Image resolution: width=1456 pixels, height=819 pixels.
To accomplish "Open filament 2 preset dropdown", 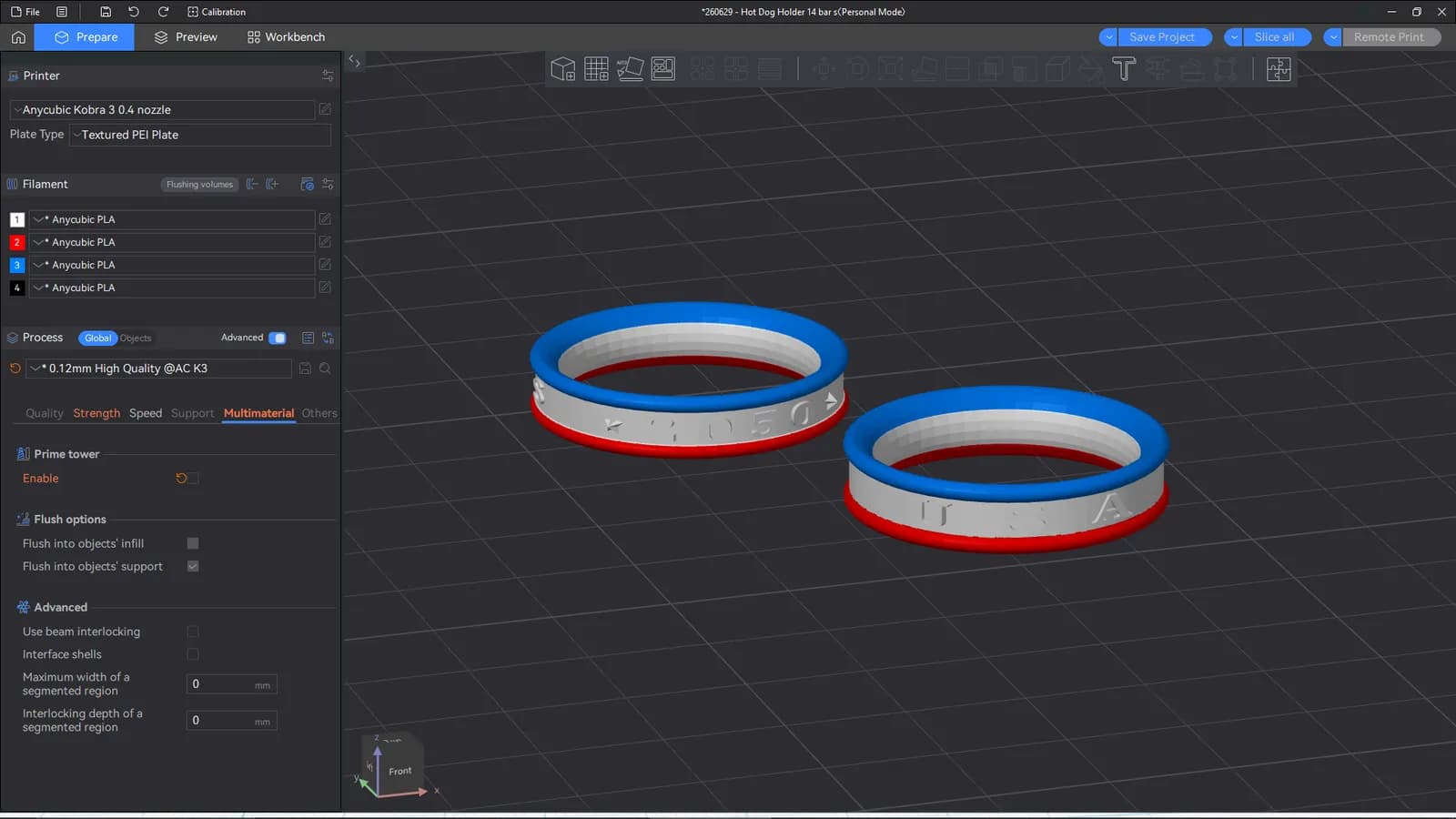I will (x=172, y=242).
